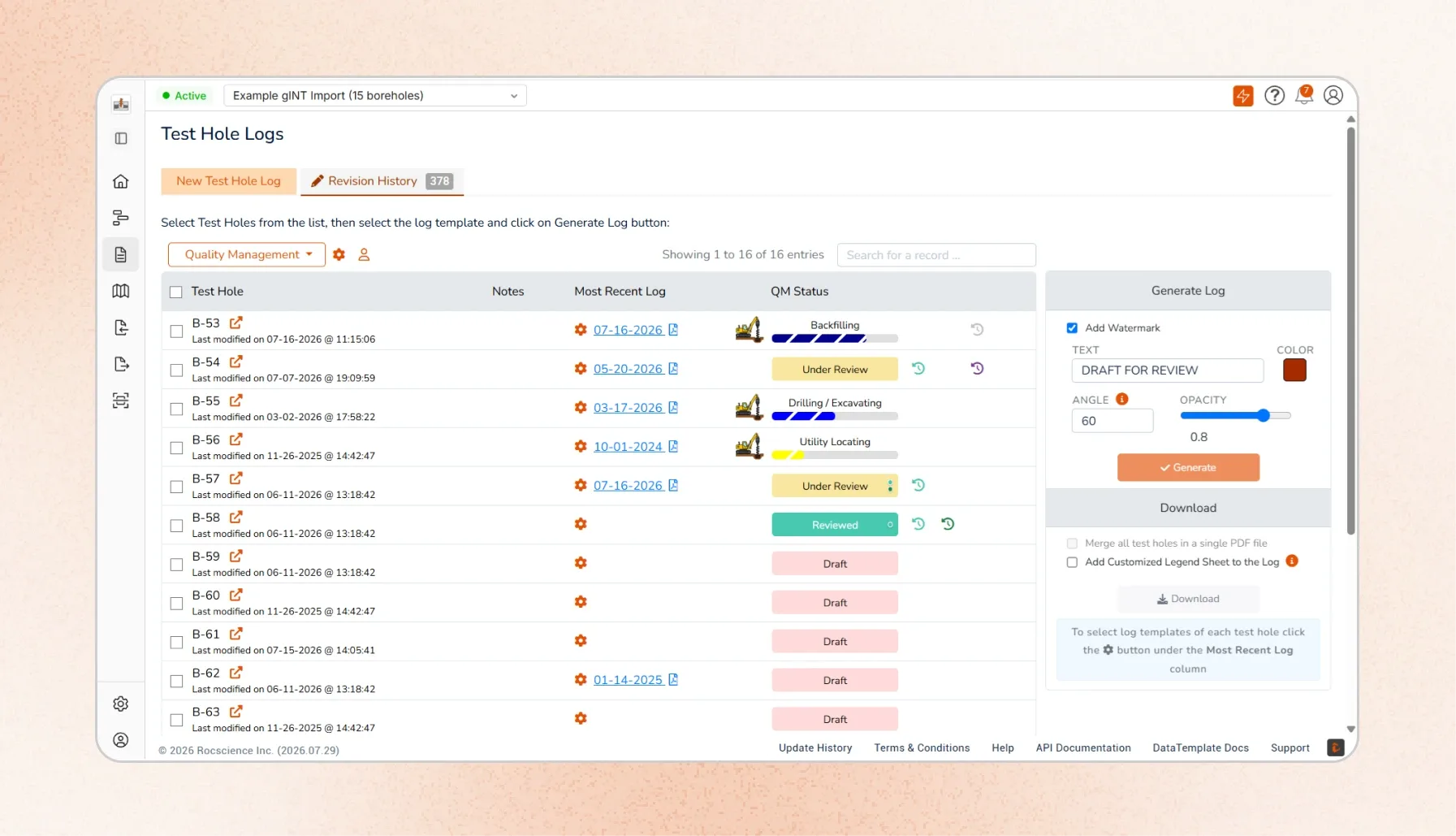Check the B-60 row checkbox
Screen dimensions: 1456x836
click(176, 604)
